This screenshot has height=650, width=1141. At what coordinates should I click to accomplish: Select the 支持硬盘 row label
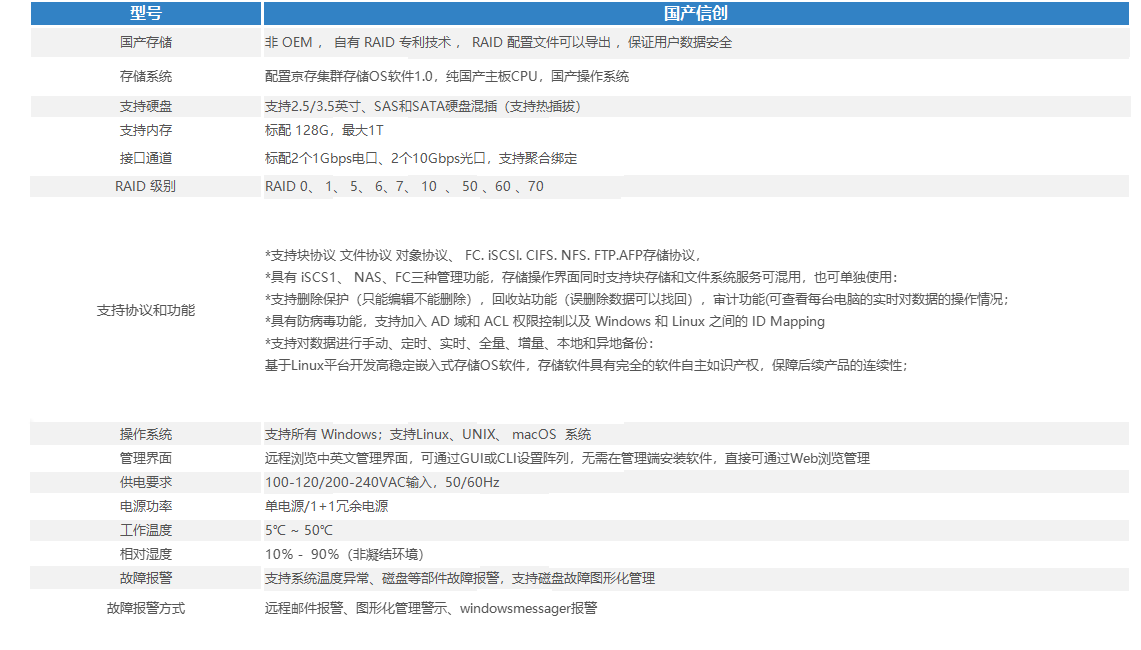(x=146, y=106)
